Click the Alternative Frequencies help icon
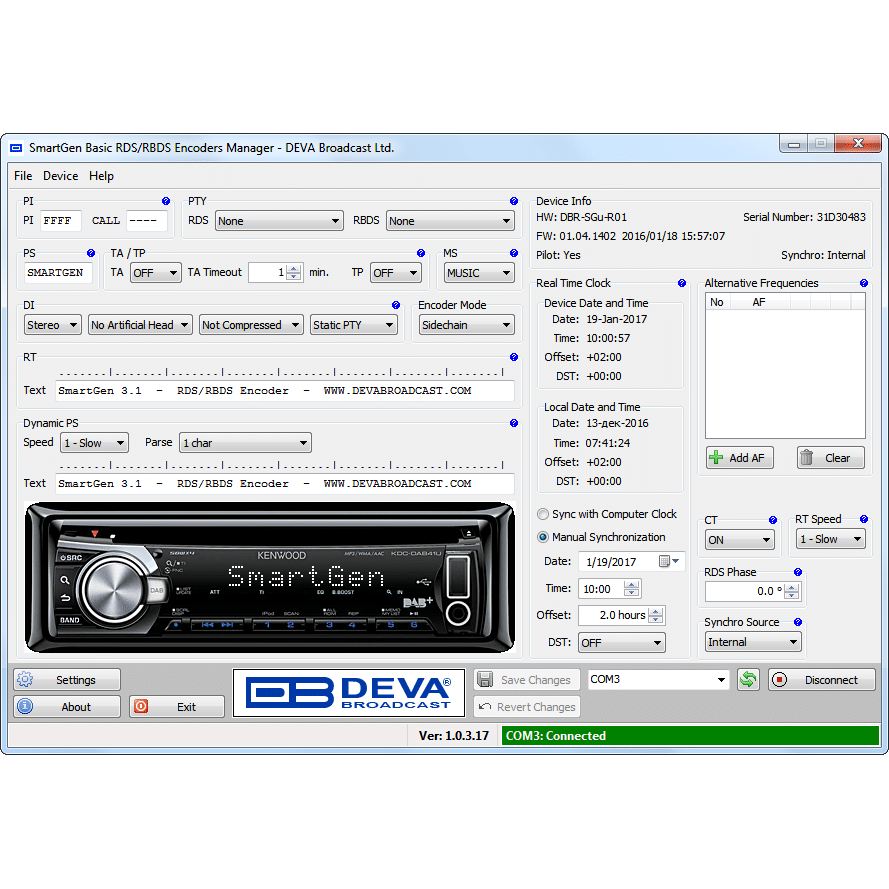Viewport: 889px width, 889px height. pos(863,283)
